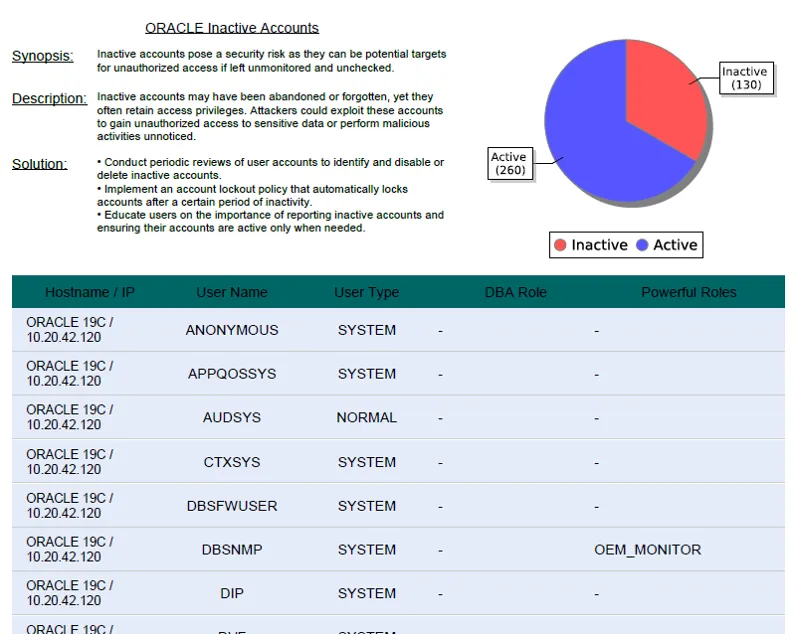Click the Hostname / IP column header

(90, 292)
